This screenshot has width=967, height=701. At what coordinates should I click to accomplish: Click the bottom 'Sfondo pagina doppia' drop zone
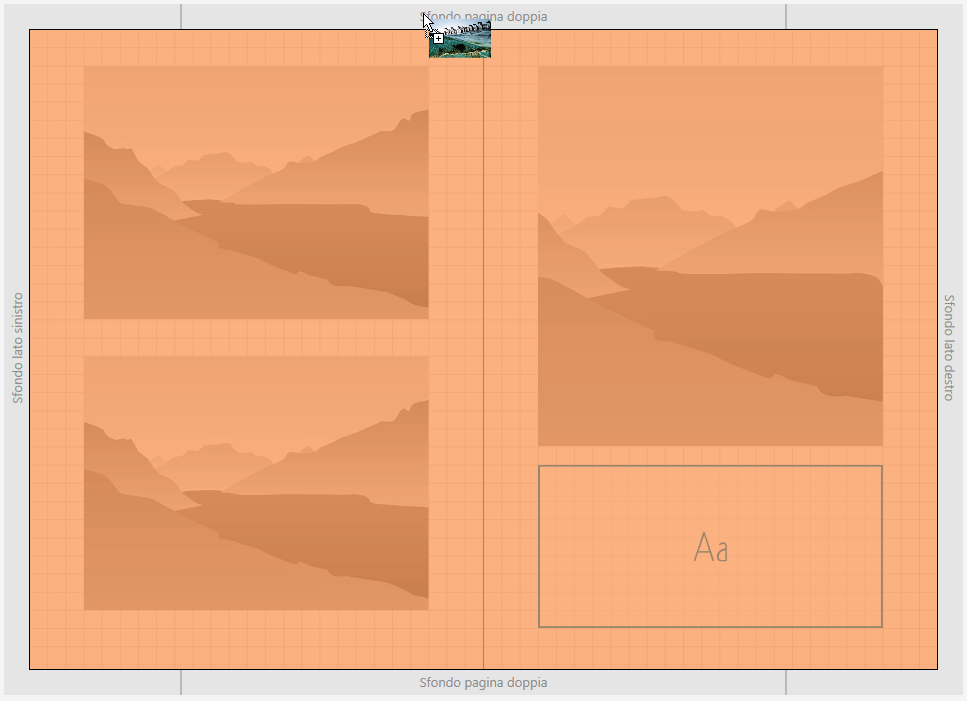(x=484, y=683)
